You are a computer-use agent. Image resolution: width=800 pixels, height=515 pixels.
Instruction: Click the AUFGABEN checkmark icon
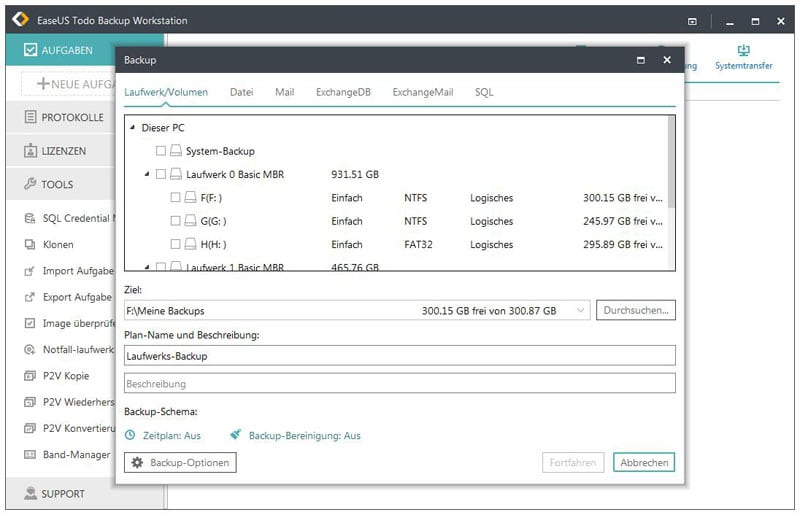[31, 50]
